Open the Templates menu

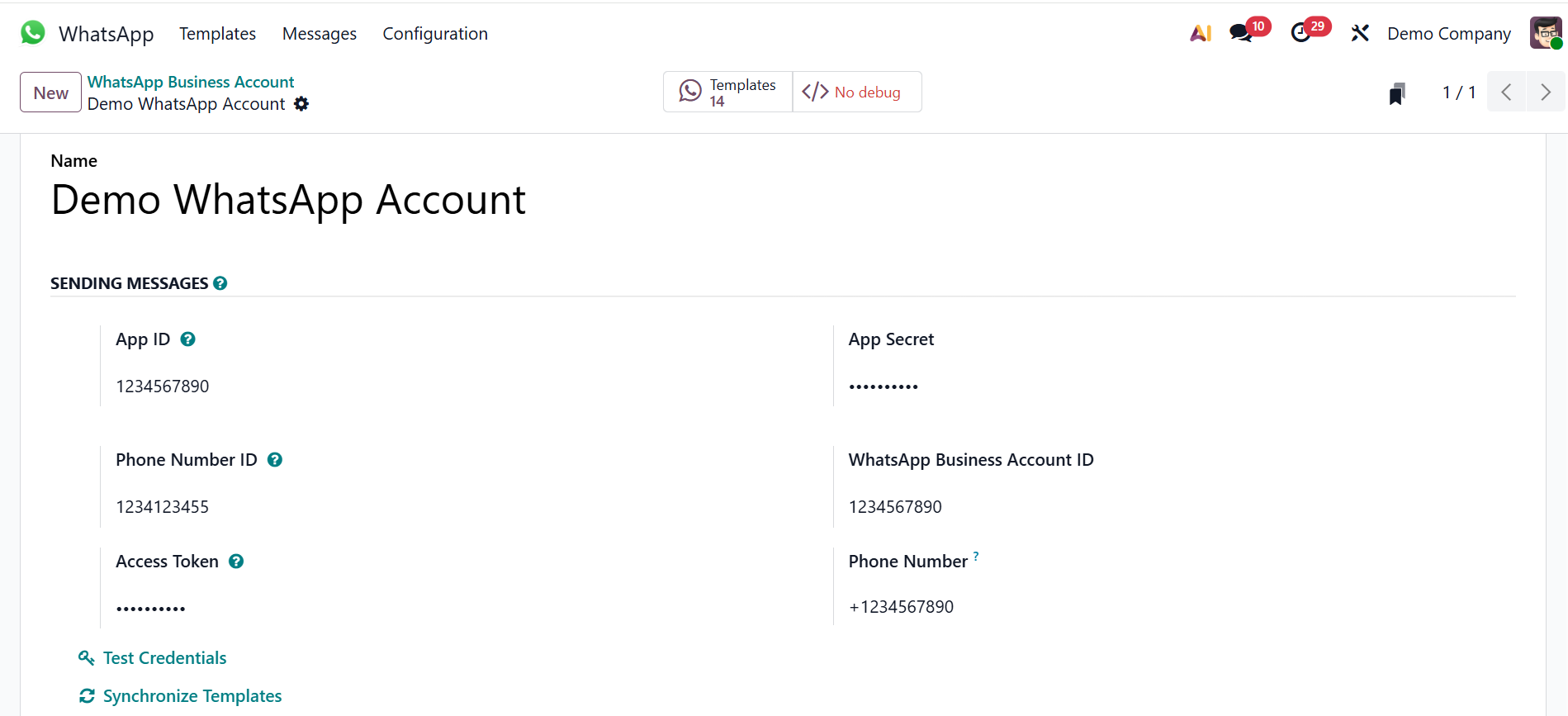pos(217,34)
